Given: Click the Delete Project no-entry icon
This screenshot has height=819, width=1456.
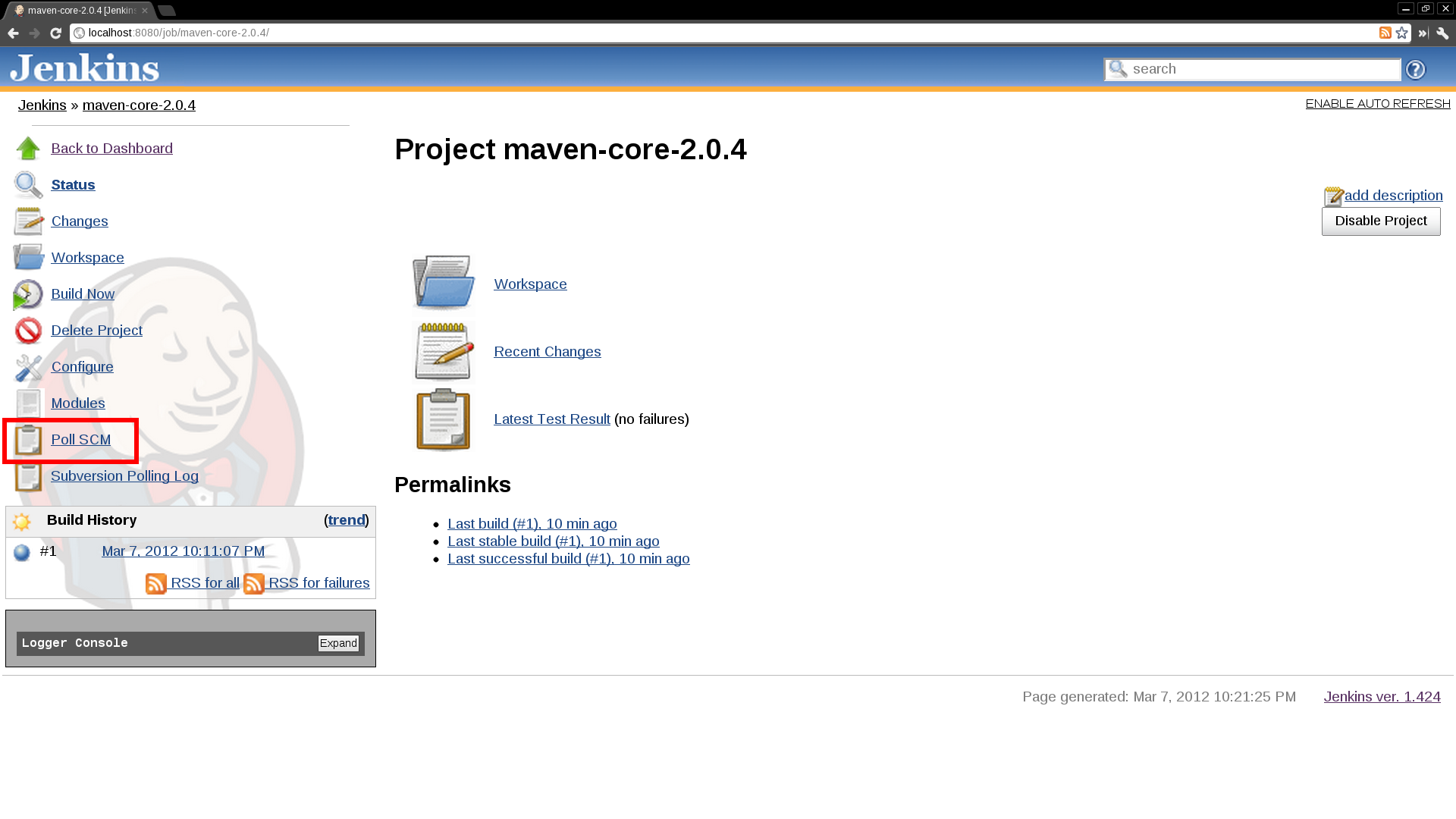Looking at the screenshot, I should [28, 331].
